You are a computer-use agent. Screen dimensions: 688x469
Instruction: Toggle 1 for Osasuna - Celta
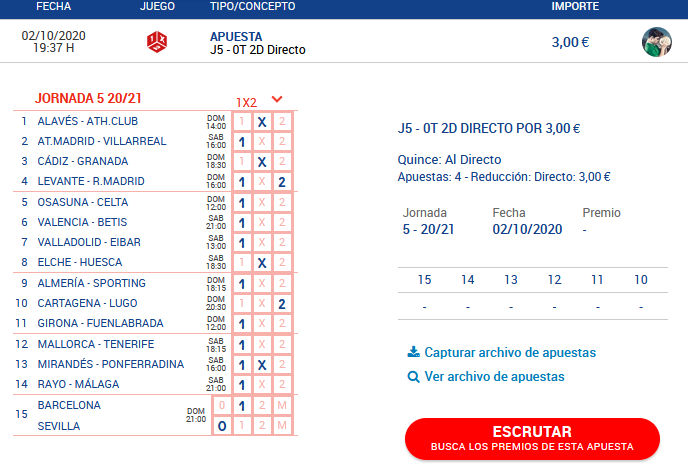pyautogui.click(x=242, y=203)
